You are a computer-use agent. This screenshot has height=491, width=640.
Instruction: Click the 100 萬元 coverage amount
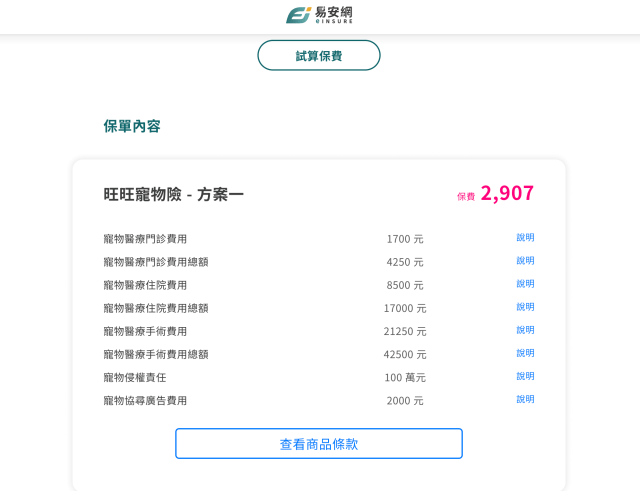405,377
